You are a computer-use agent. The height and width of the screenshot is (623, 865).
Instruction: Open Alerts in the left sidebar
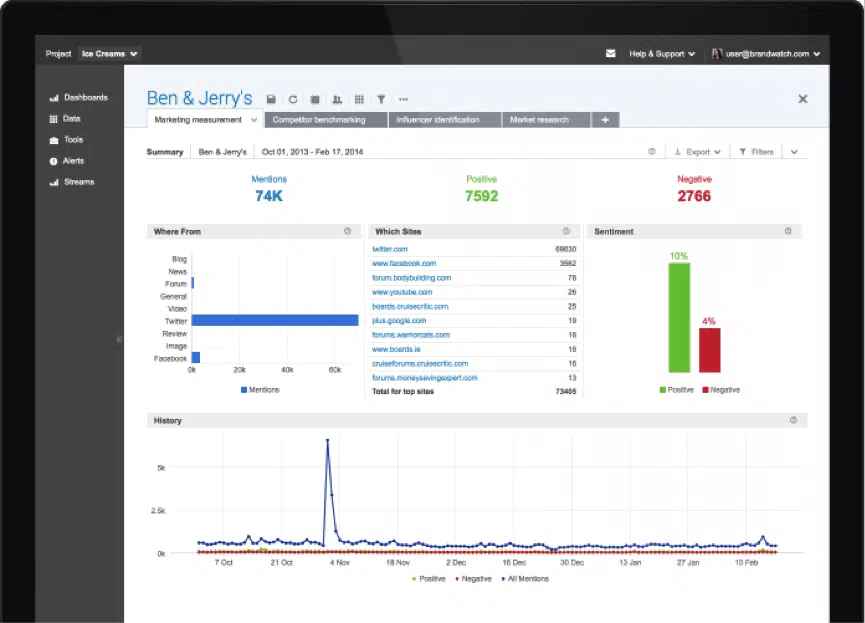coord(73,161)
